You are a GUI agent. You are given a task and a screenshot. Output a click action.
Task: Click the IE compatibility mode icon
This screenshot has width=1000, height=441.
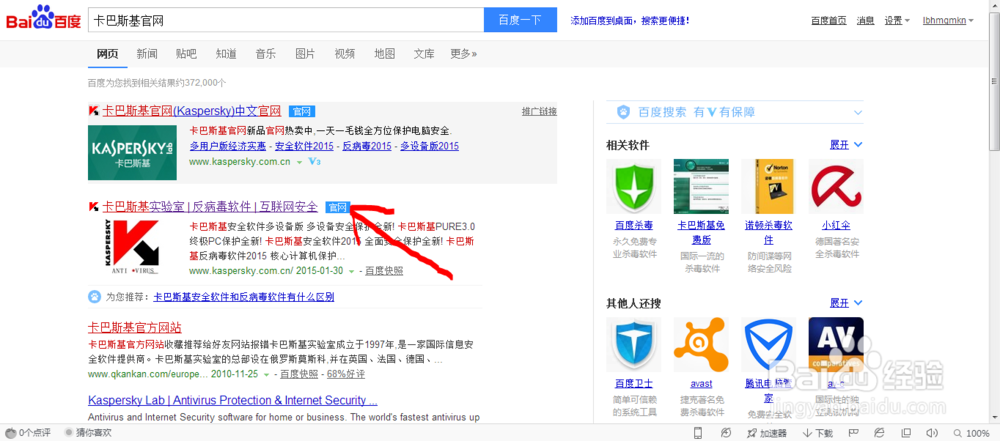880,433
